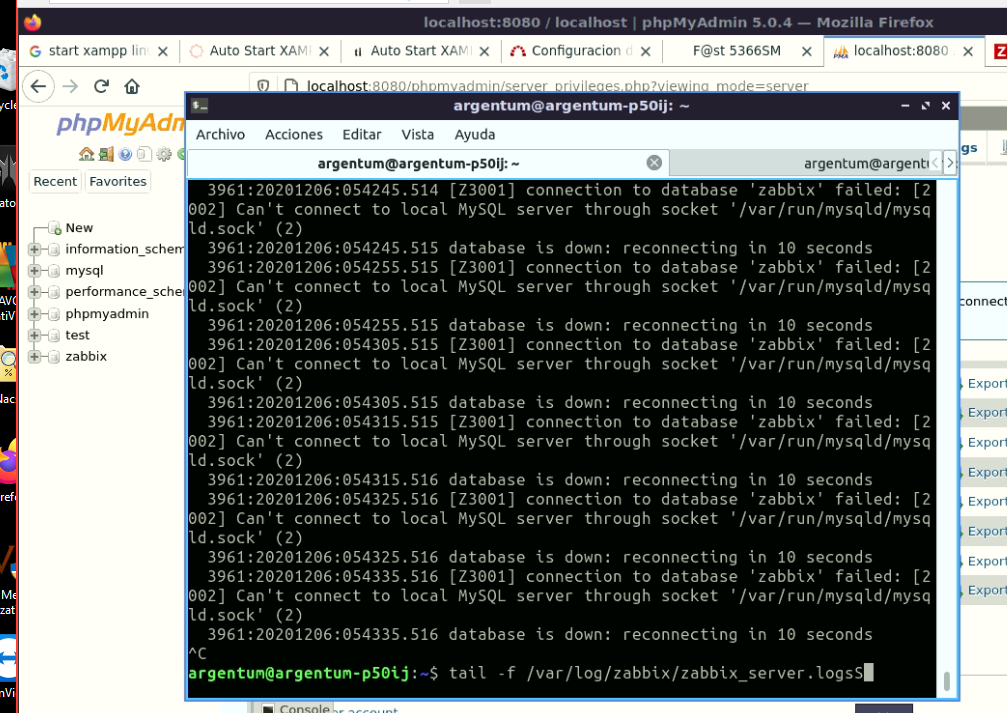Expand the information_schema database node

click(x=34, y=249)
